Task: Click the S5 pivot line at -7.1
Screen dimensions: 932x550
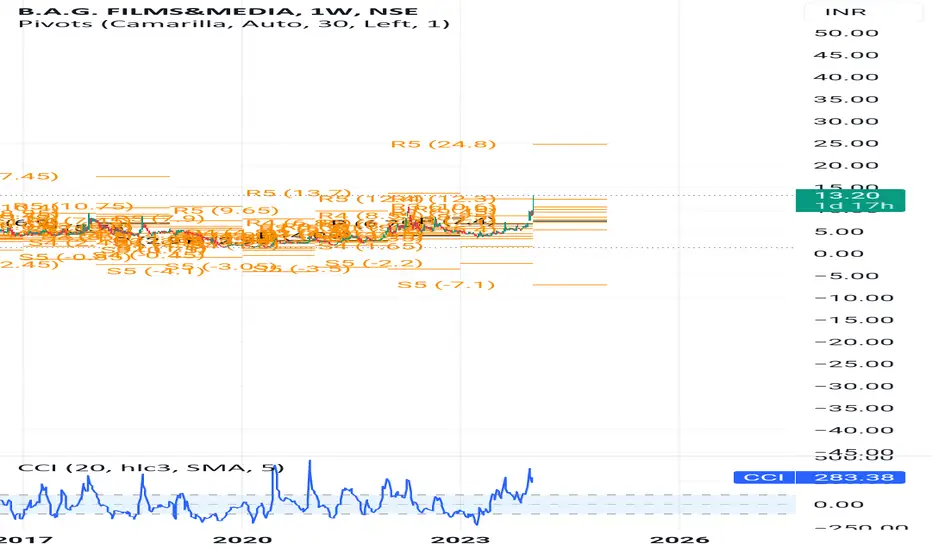Action: 570,285
